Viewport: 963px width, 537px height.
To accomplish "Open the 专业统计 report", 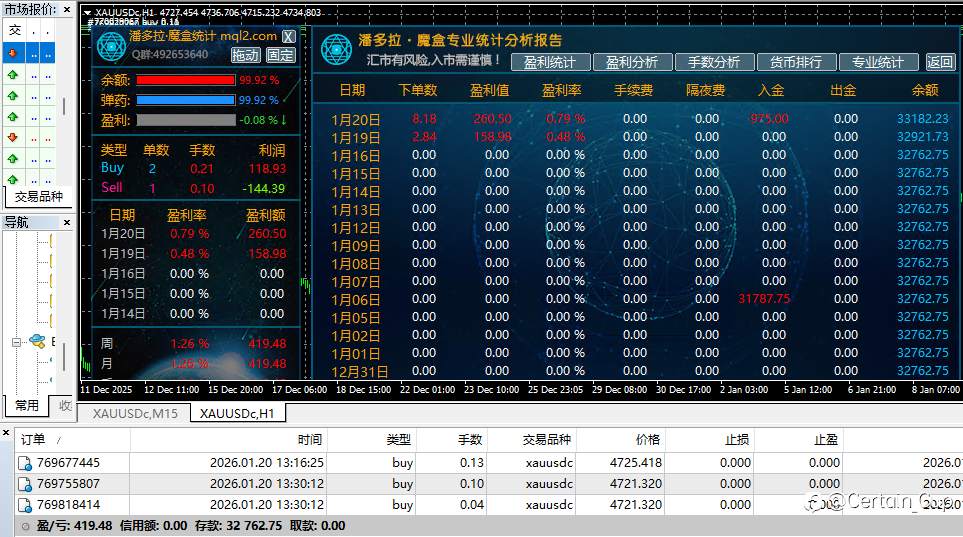I will point(878,62).
